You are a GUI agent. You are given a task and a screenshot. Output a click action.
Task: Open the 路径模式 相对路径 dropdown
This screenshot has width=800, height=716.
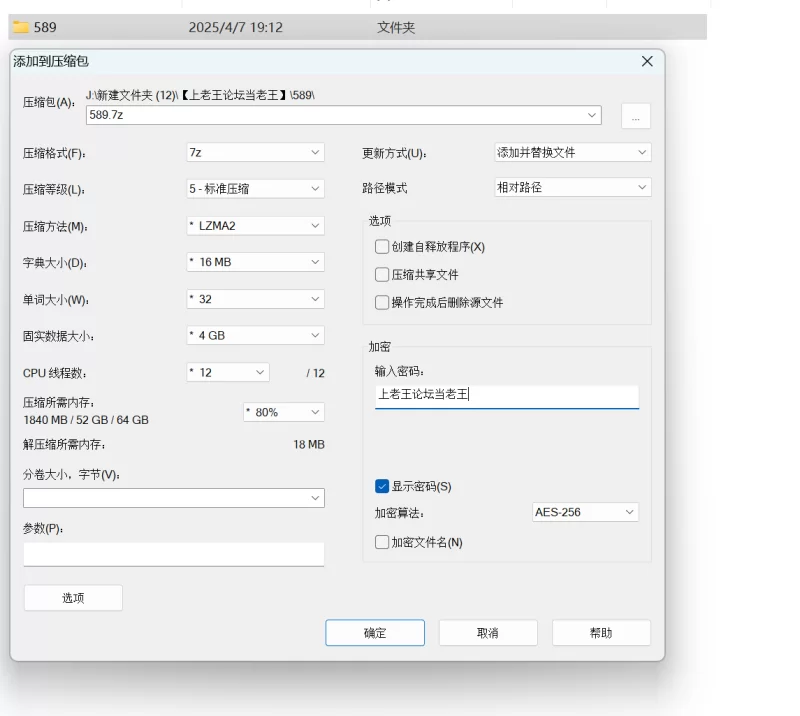pyautogui.click(x=572, y=187)
